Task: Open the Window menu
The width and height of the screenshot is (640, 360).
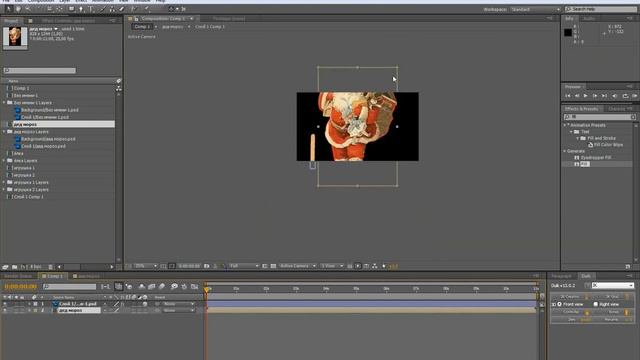Action: point(142,1)
